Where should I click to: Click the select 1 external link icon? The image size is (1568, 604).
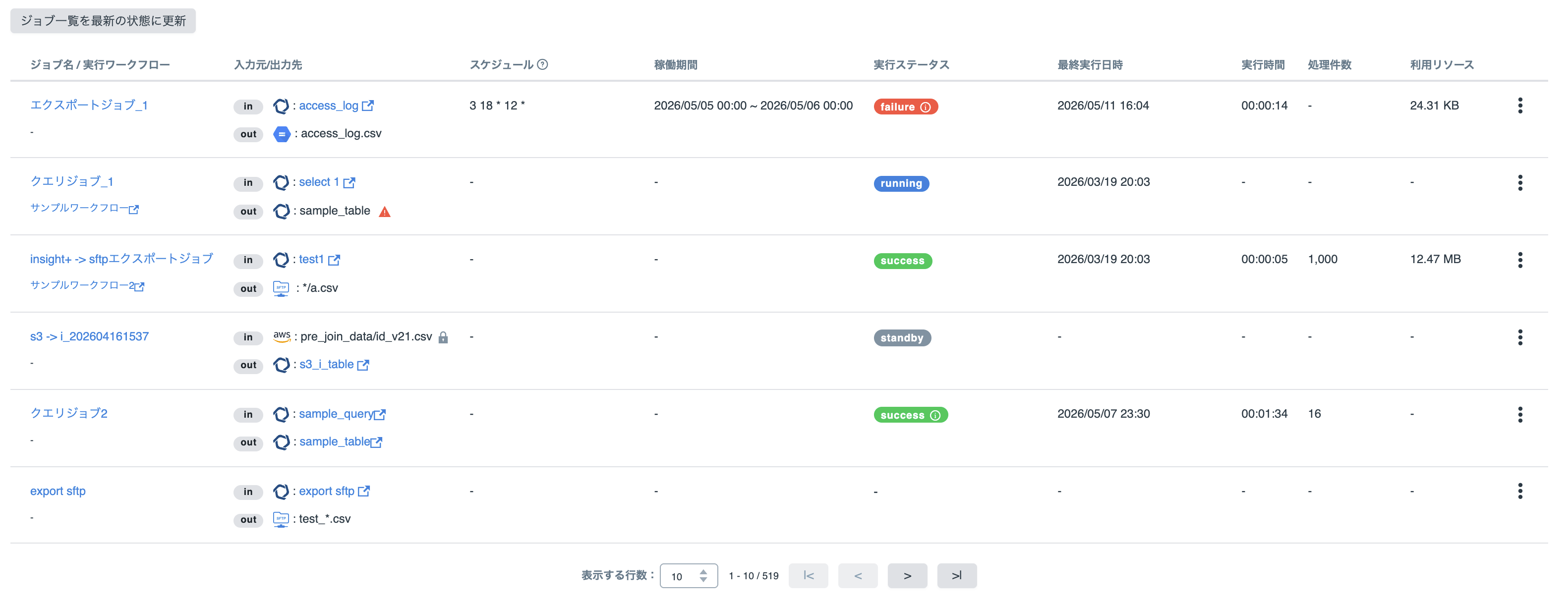(x=349, y=182)
